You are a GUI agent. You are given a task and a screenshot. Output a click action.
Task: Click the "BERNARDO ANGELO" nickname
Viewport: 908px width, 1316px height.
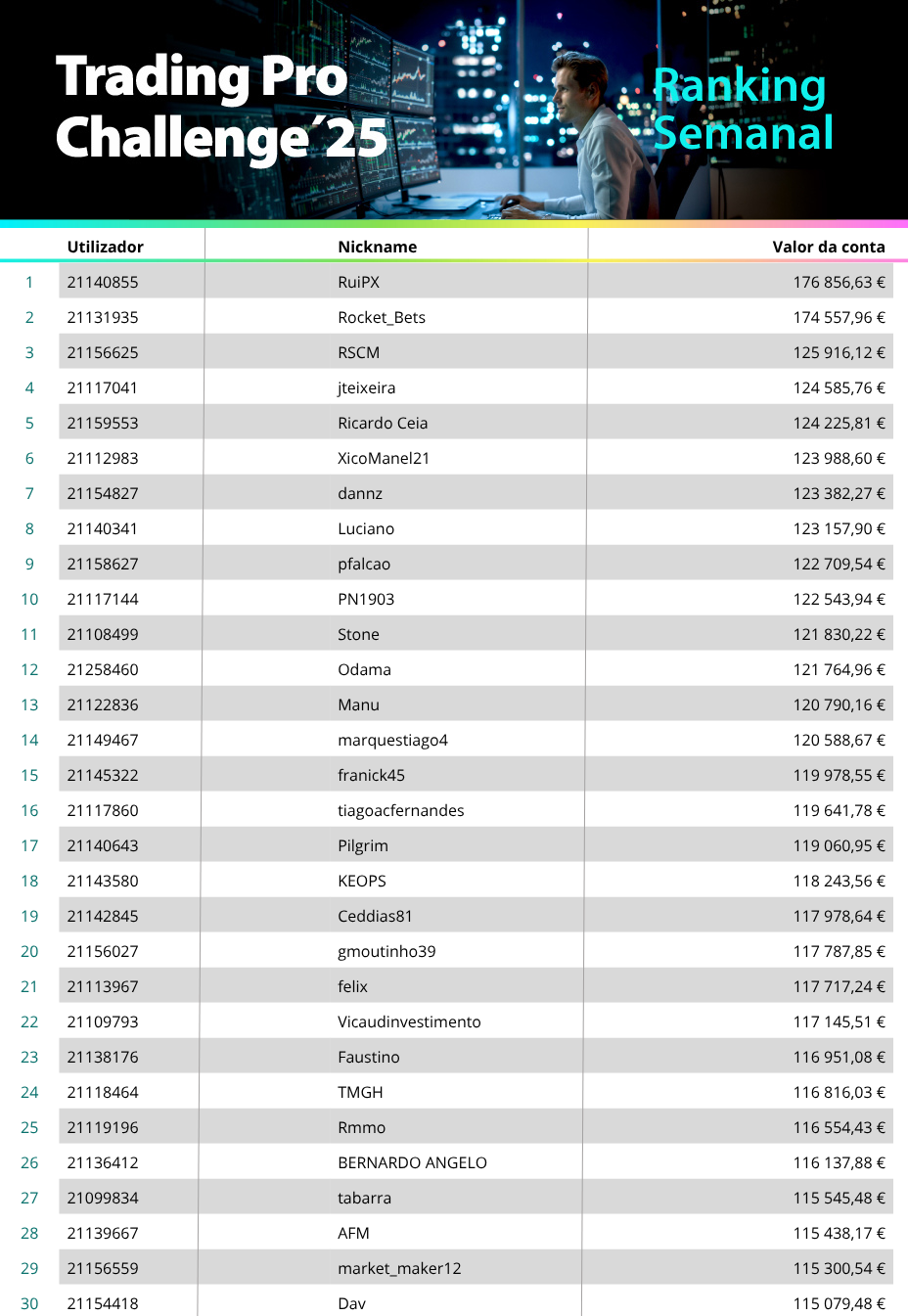click(x=412, y=1162)
